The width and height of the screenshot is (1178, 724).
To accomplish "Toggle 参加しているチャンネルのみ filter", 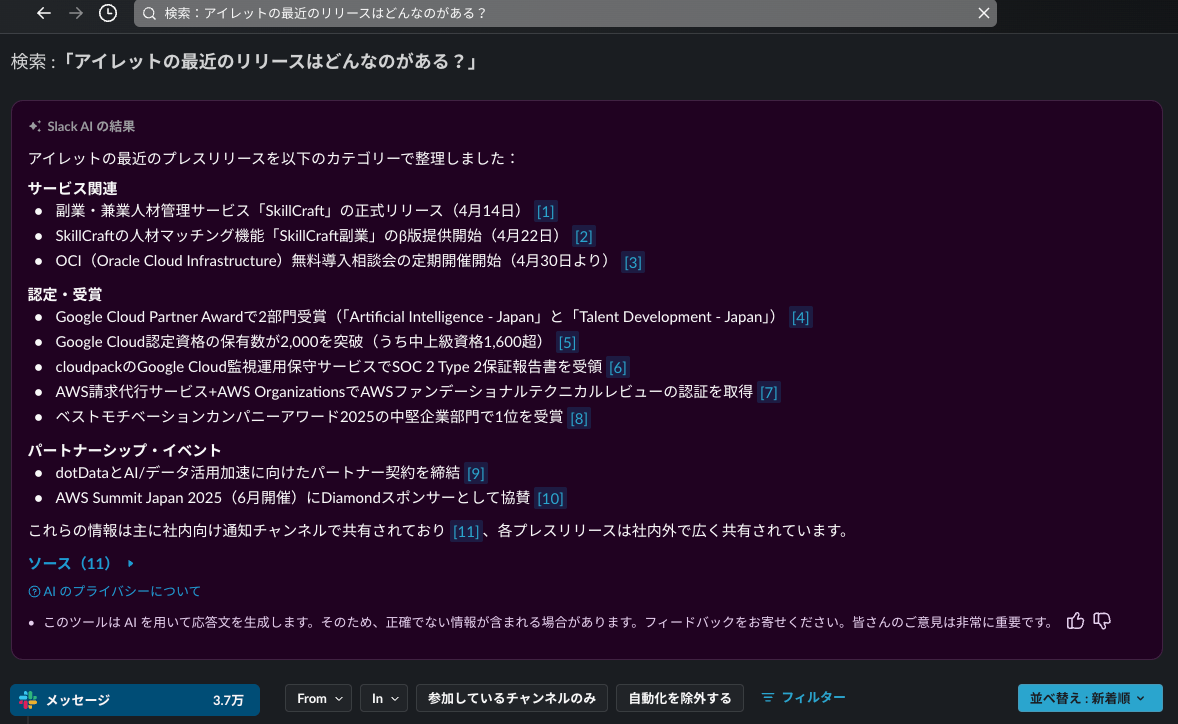I will click(512, 698).
